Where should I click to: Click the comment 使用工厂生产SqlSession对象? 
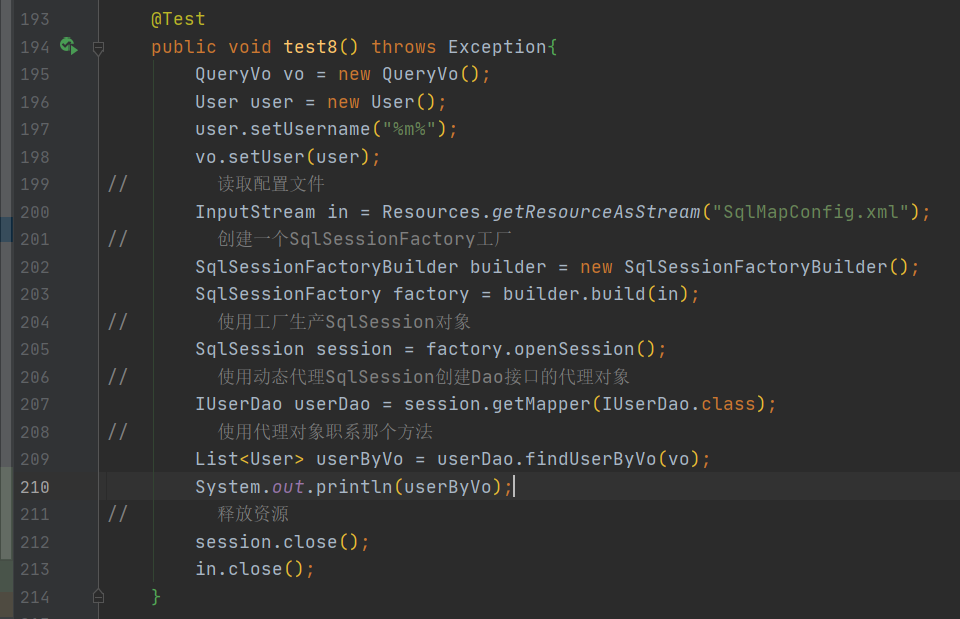tap(344, 321)
